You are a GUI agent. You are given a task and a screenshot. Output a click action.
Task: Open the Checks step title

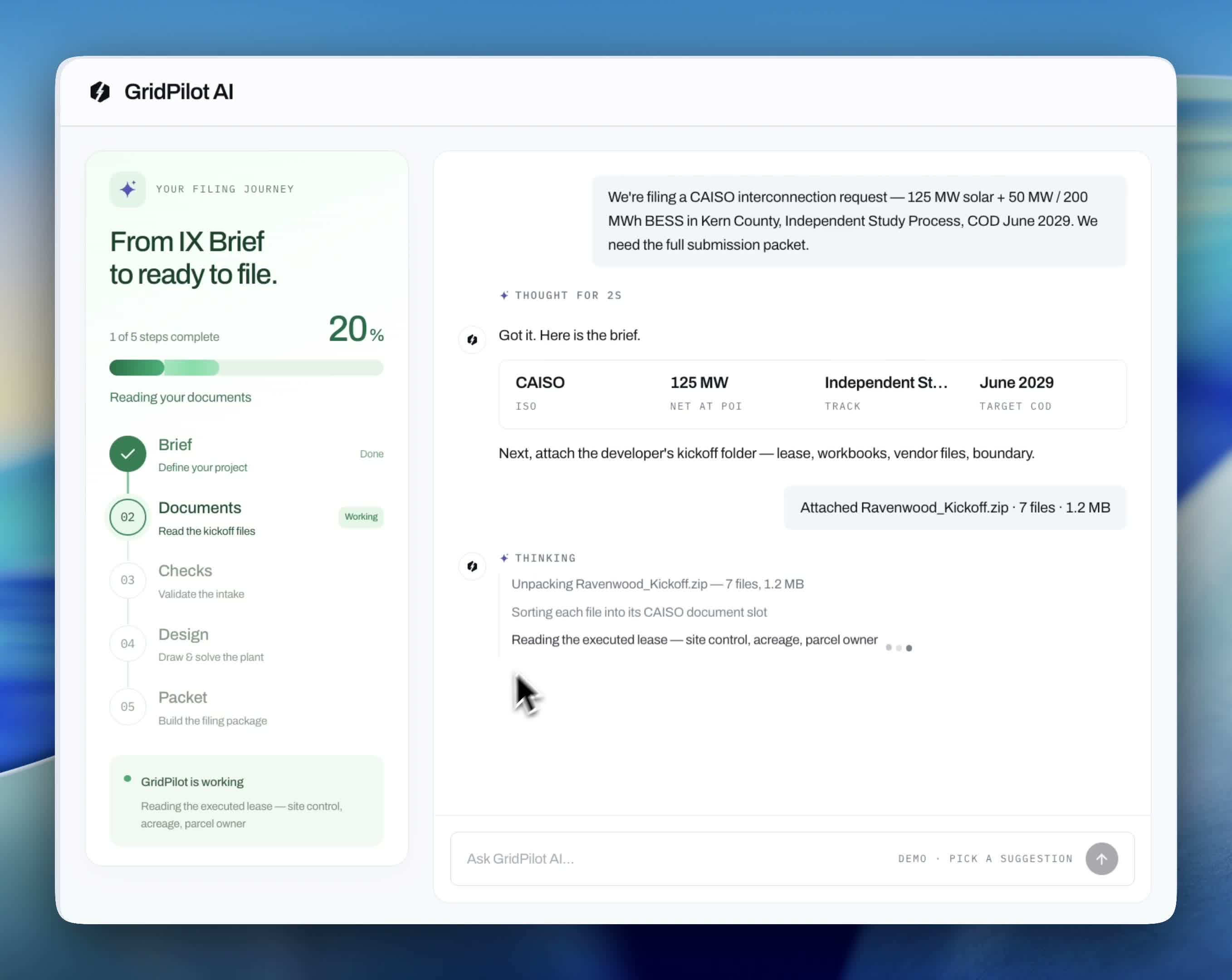tap(185, 570)
